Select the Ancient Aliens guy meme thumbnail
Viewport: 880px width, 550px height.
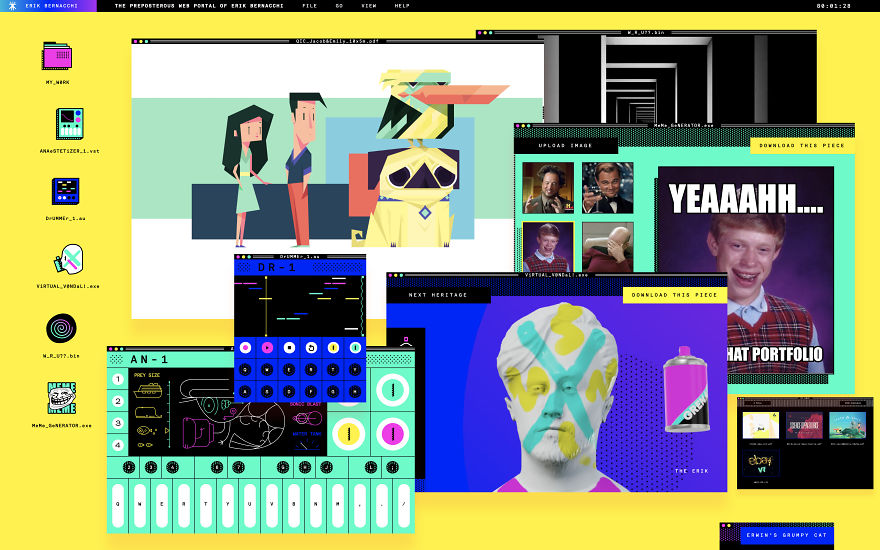point(548,188)
